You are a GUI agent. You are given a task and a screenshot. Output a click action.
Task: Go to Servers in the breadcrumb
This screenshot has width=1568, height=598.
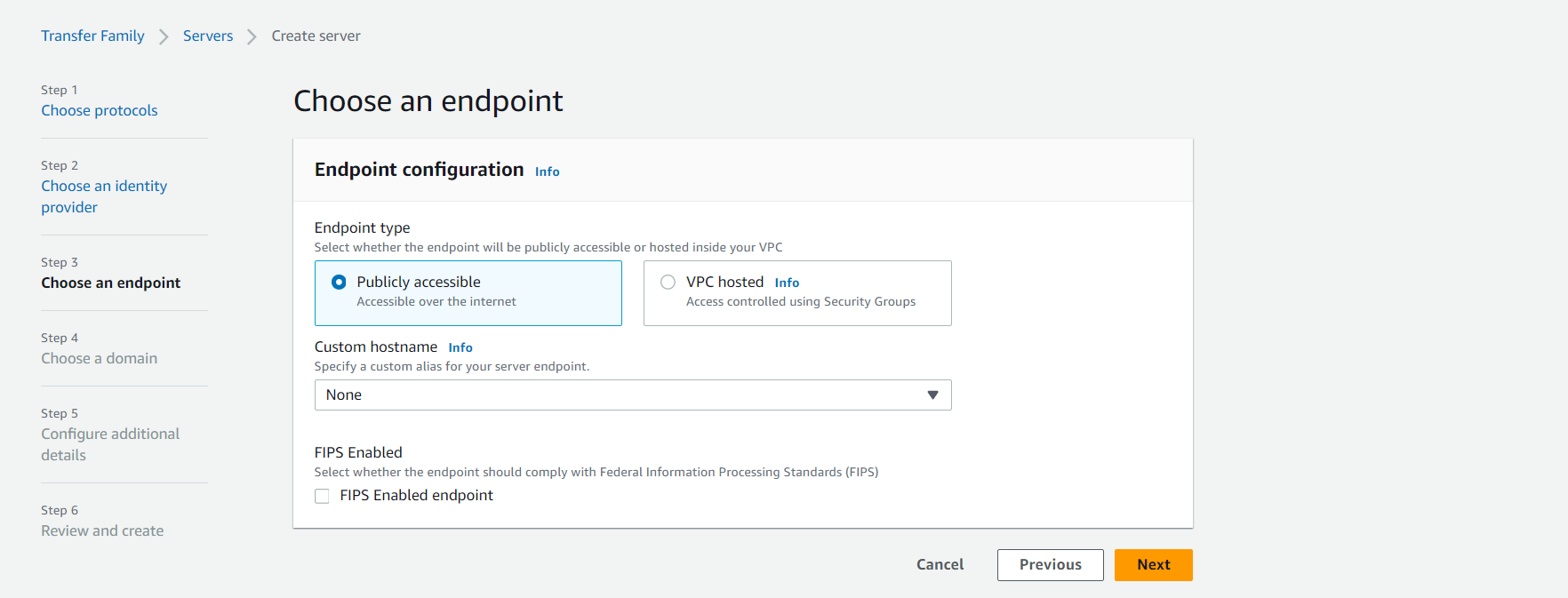click(208, 36)
